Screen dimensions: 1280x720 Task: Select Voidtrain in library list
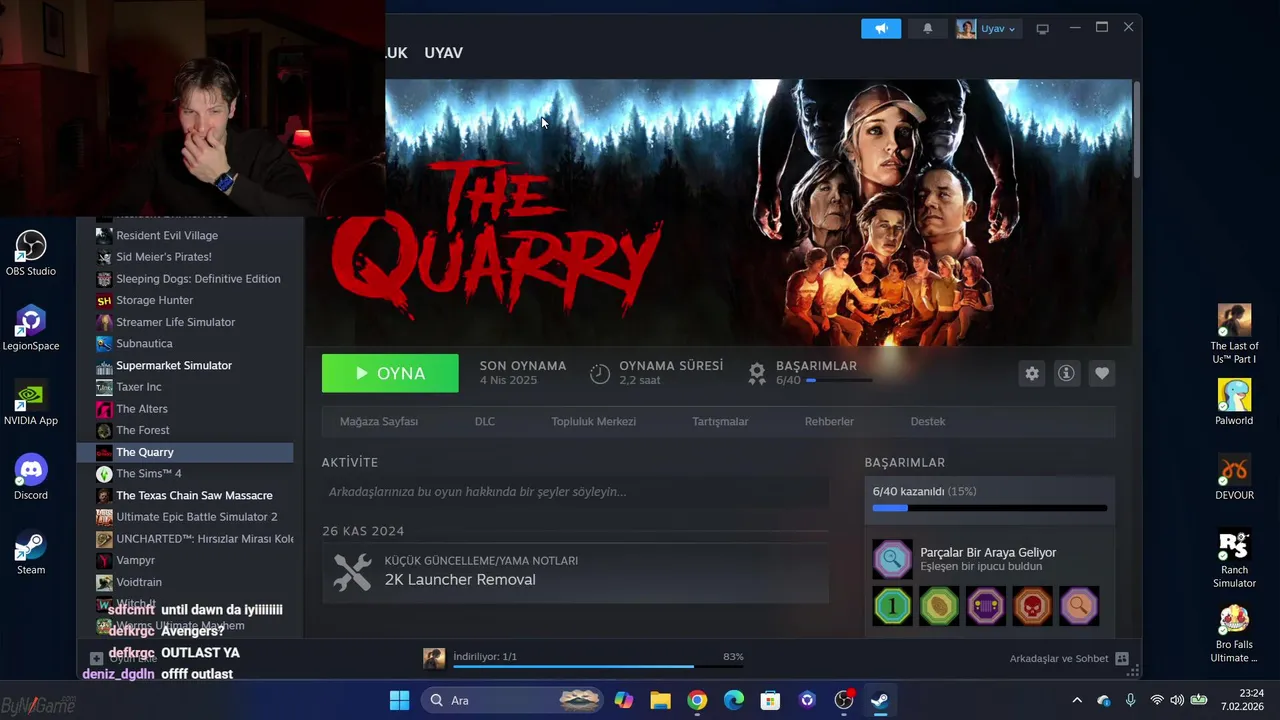138,582
